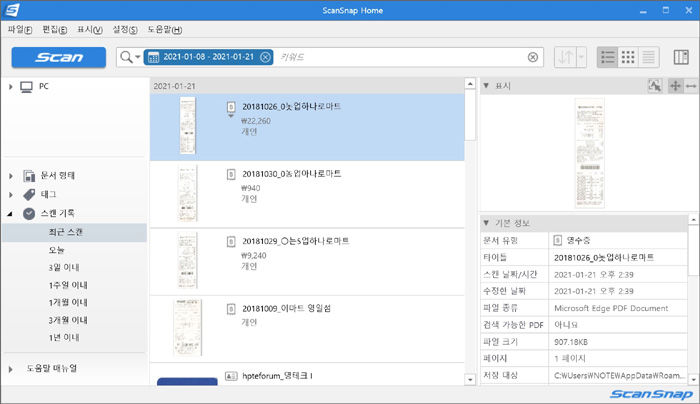Click the move/pan tool in preview
The image size is (700, 404).
coord(675,86)
